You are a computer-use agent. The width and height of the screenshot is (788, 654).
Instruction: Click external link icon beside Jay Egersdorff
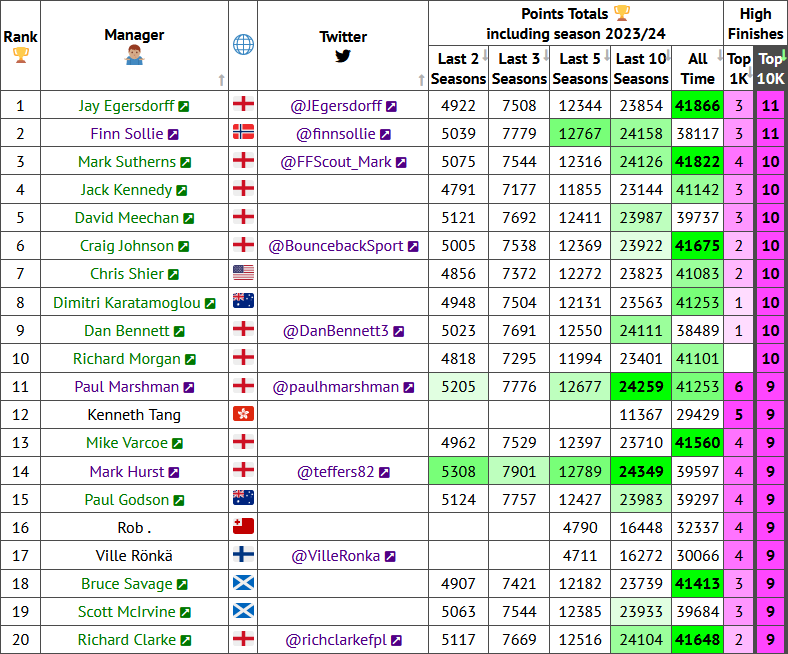184,107
